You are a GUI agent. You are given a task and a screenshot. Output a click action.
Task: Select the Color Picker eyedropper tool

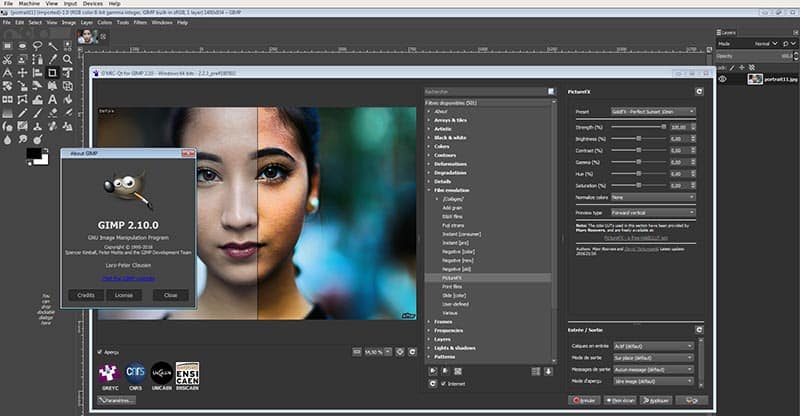[53, 59]
